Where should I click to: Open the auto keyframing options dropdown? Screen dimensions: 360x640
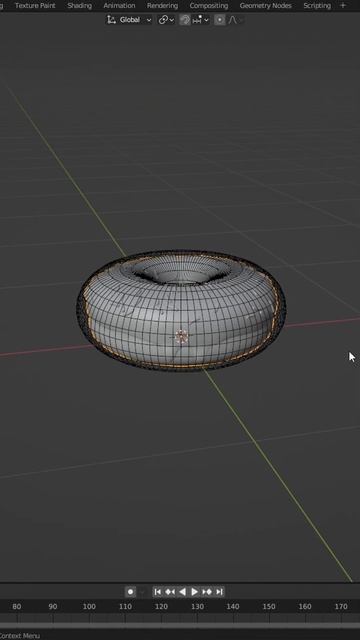[x=142, y=592]
